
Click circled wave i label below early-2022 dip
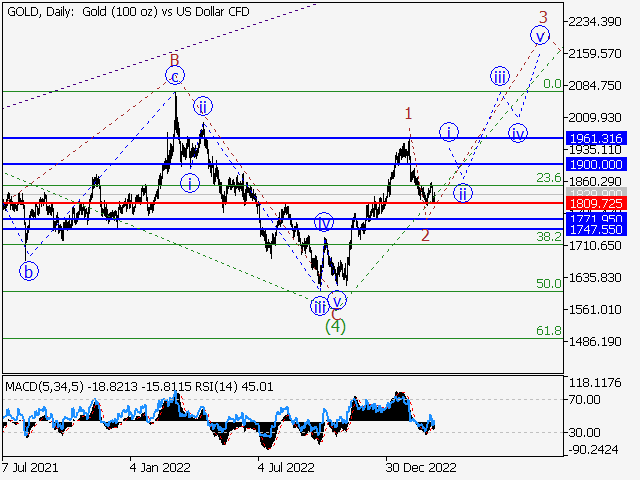pos(190,183)
